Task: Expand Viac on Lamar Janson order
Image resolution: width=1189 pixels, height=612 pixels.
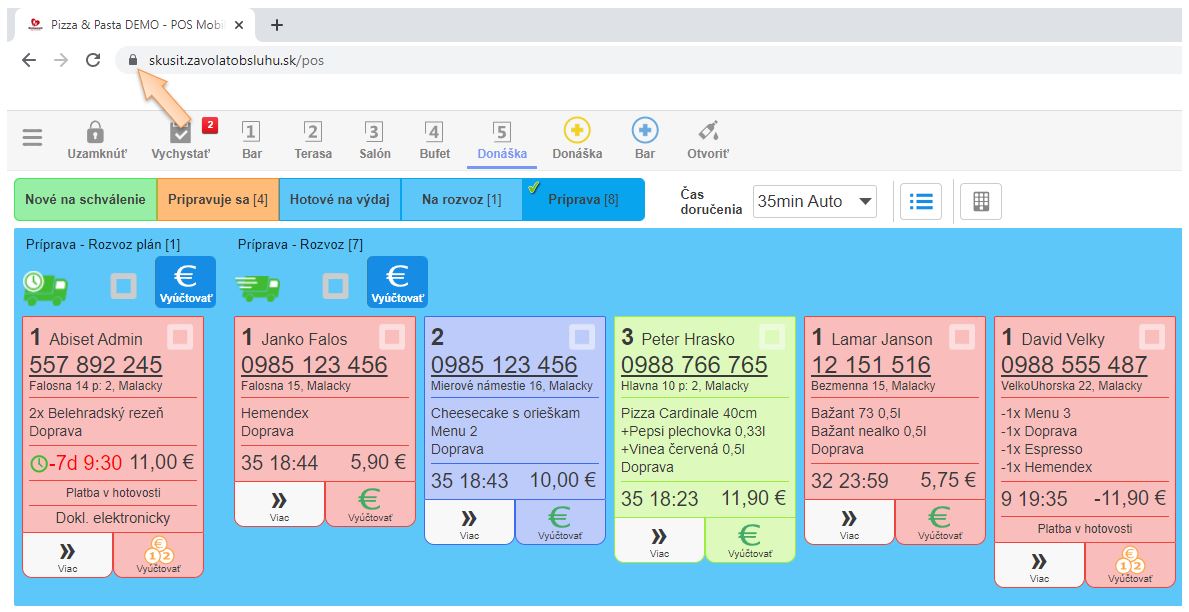Action: (849, 522)
